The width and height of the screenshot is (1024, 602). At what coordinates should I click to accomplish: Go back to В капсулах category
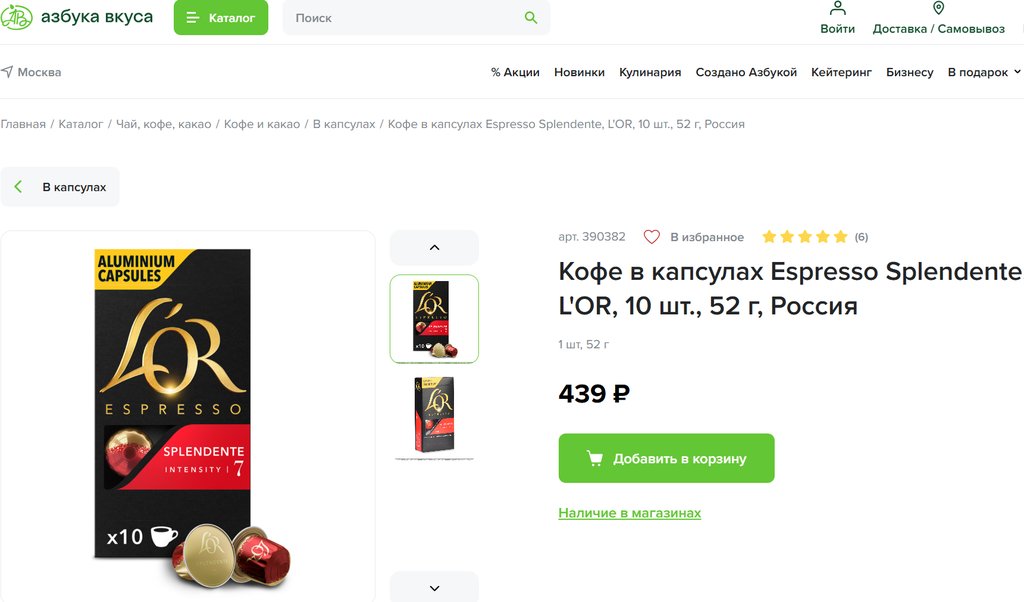(60, 187)
